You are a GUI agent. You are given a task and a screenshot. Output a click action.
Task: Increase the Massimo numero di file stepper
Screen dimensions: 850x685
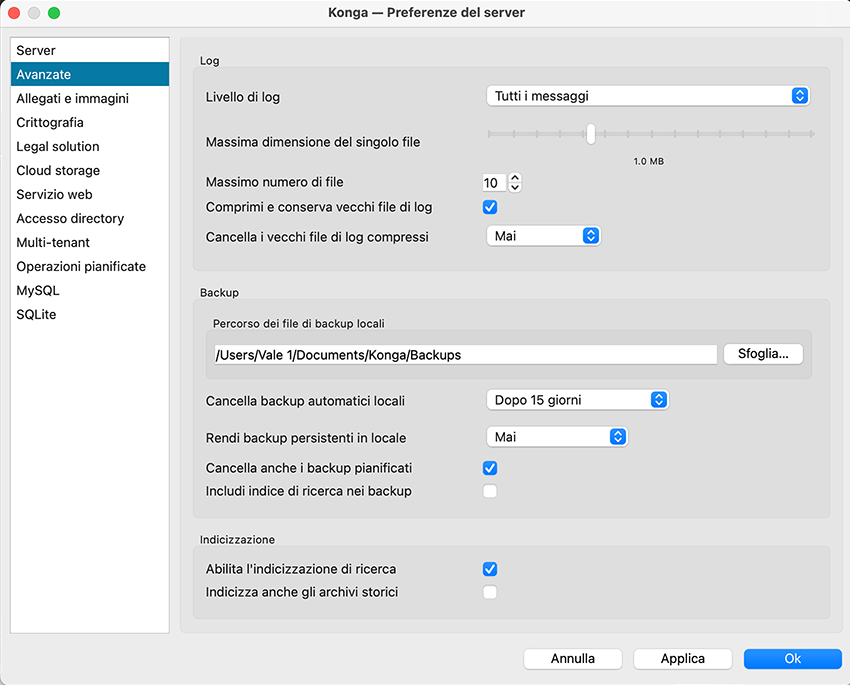coord(515,178)
